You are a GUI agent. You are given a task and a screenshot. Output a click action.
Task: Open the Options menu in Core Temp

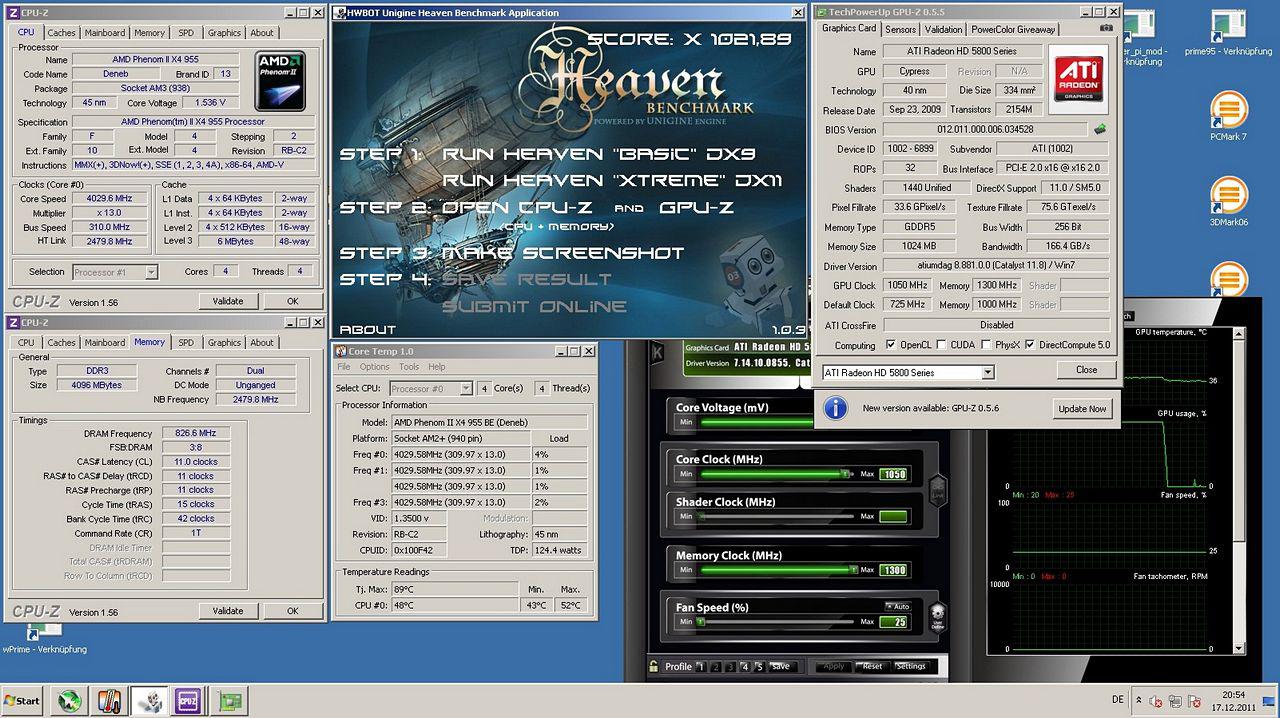coord(377,367)
